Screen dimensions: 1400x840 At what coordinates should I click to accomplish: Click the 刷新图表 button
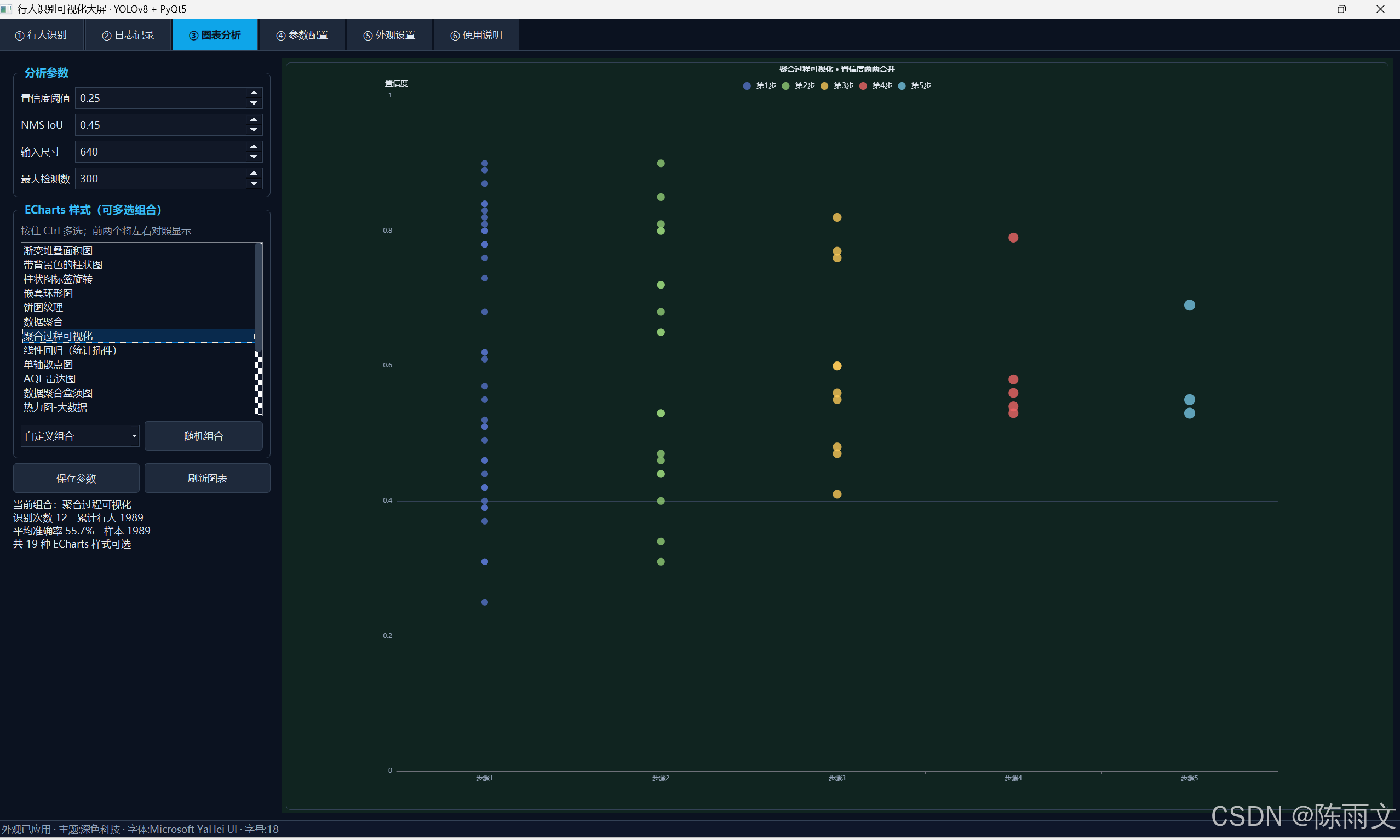[207, 478]
